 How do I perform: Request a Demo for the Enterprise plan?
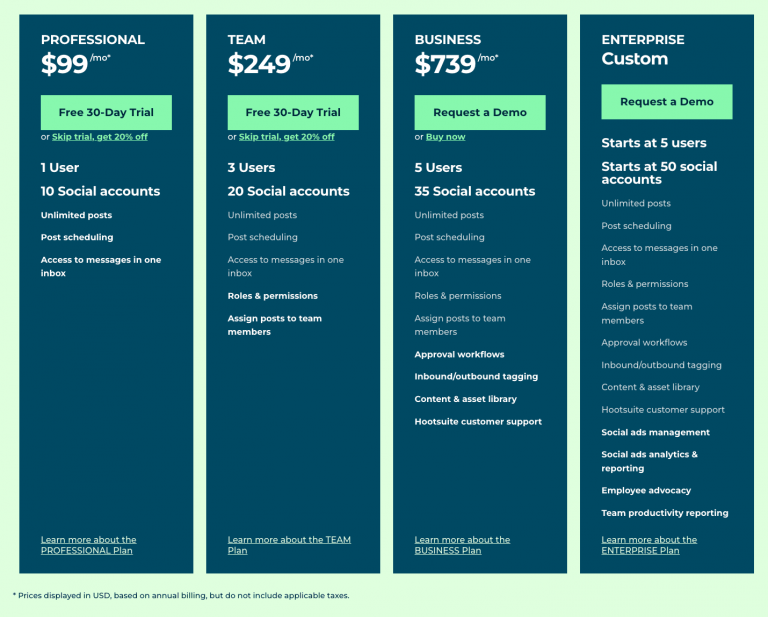point(667,101)
